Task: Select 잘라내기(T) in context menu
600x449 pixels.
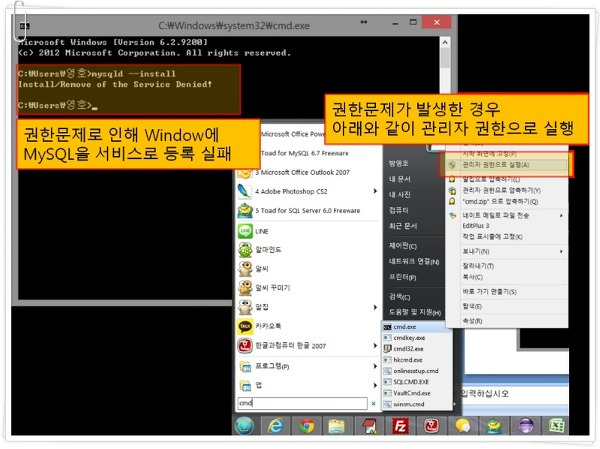Action: 506,266
